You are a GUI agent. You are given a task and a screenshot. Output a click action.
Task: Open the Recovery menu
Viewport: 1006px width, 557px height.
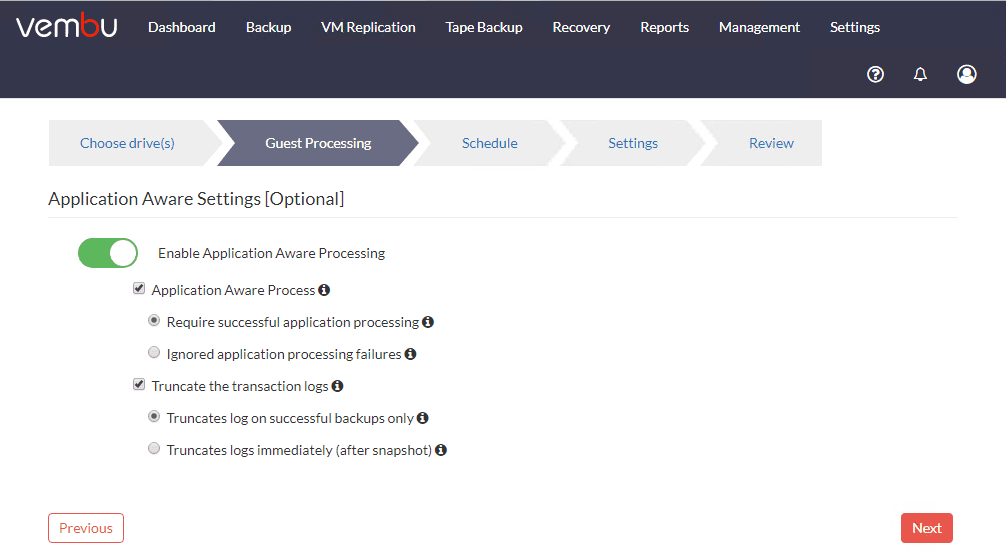click(581, 27)
